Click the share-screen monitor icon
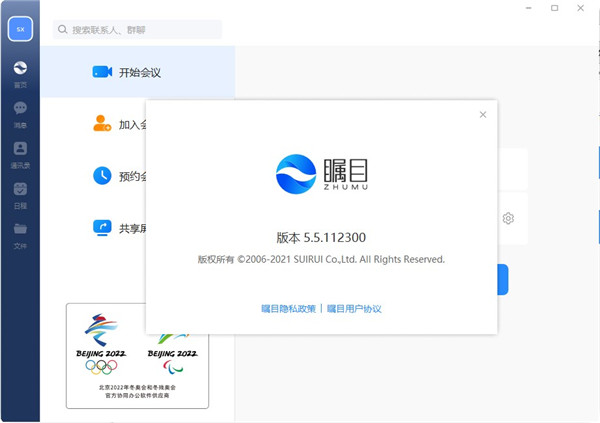Viewport: 600px width, 423px height. click(102, 227)
